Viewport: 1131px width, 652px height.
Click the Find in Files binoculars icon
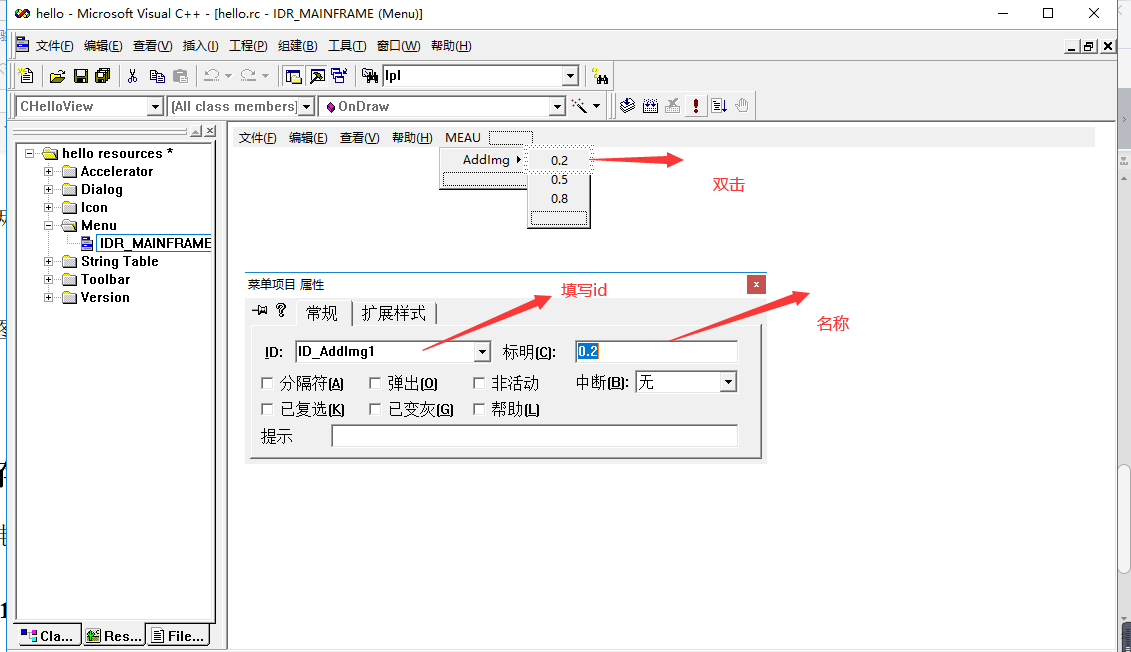coord(369,75)
